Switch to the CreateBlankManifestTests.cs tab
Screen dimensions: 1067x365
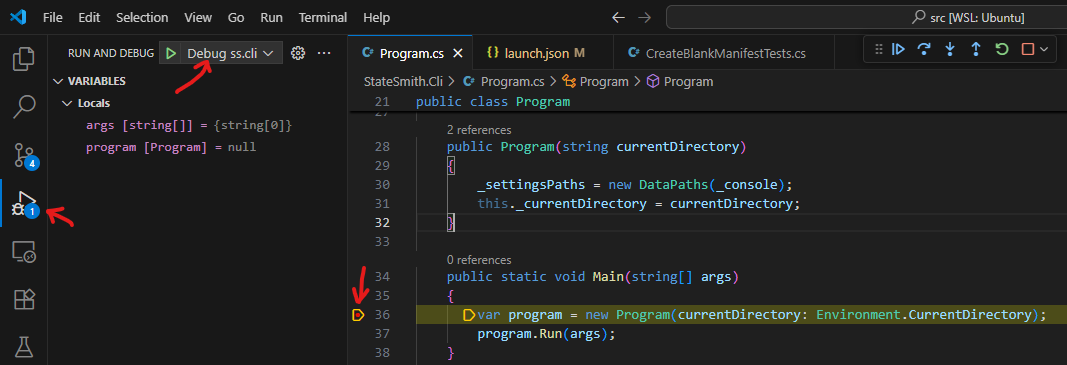(x=725, y=53)
